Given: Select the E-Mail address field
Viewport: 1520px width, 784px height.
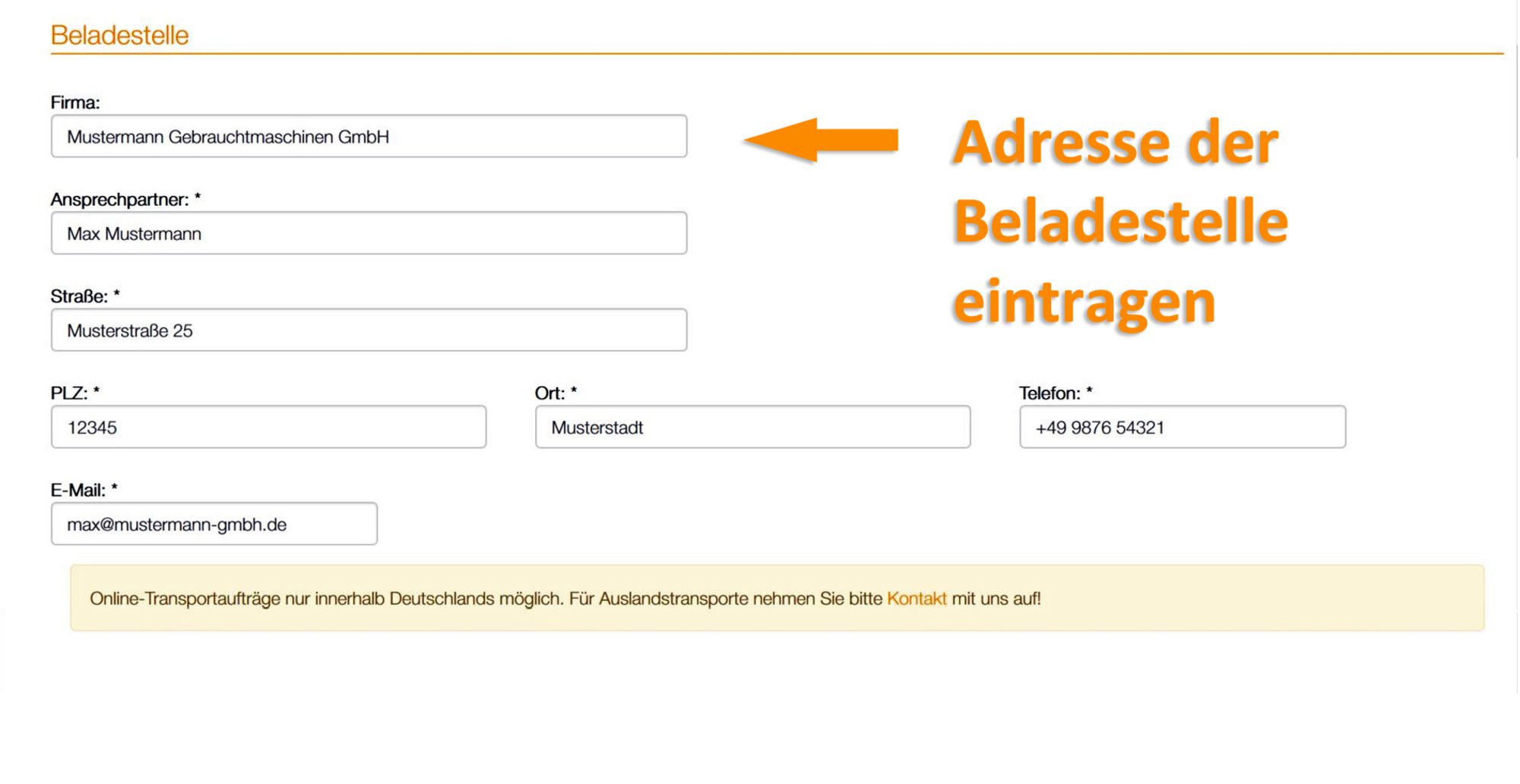Looking at the screenshot, I should 214,524.
